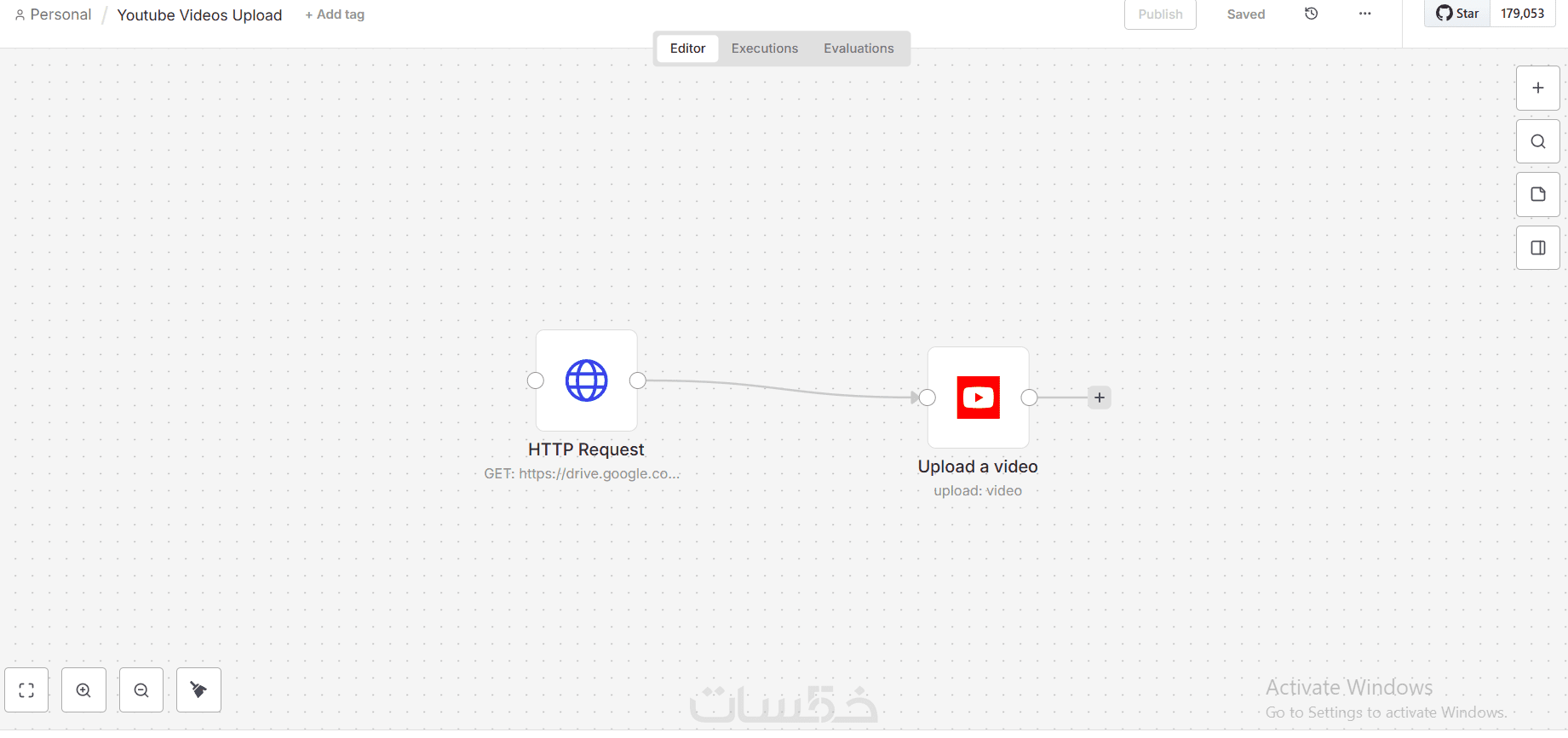This screenshot has height=738, width=1568.
Task: Open the node search magnifier icon
Action: (x=1537, y=141)
